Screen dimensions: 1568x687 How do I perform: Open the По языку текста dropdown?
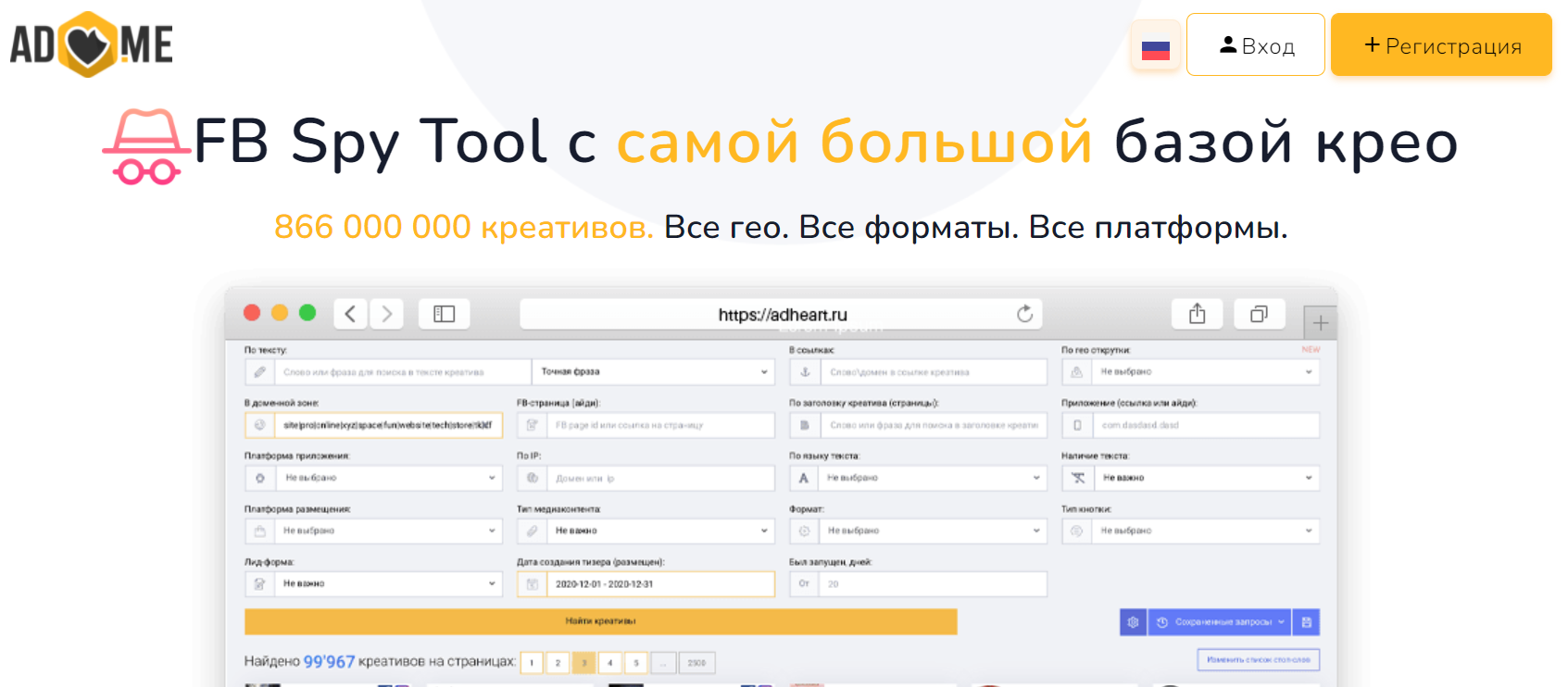(x=934, y=478)
